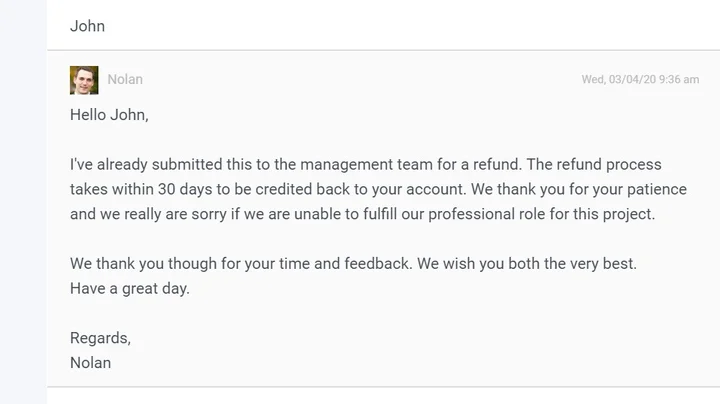Click the word "patience" in the message
The height and width of the screenshot is (404, 720).
(x=624, y=188)
